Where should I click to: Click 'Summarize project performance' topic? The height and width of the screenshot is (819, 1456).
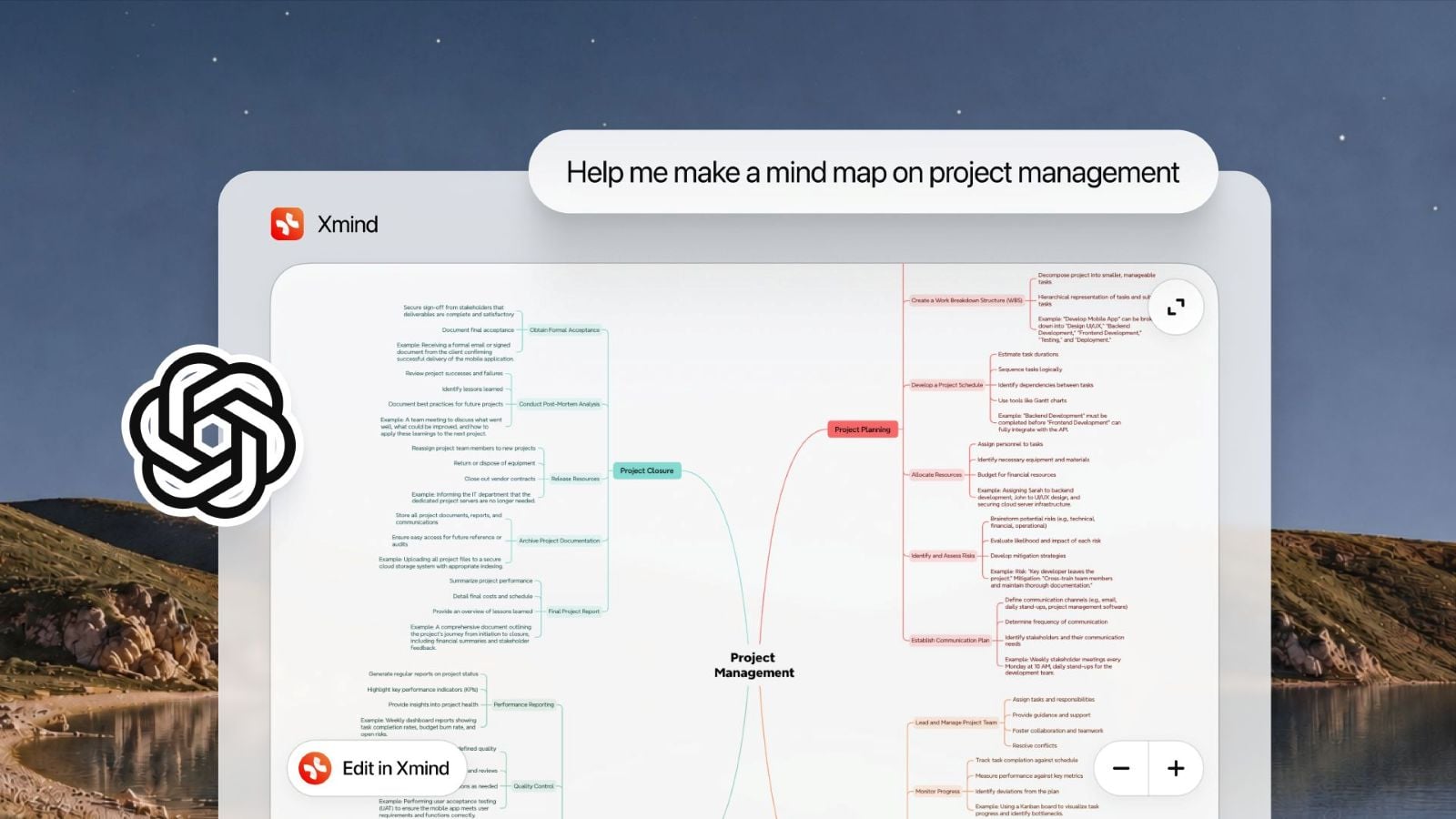tap(491, 581)
